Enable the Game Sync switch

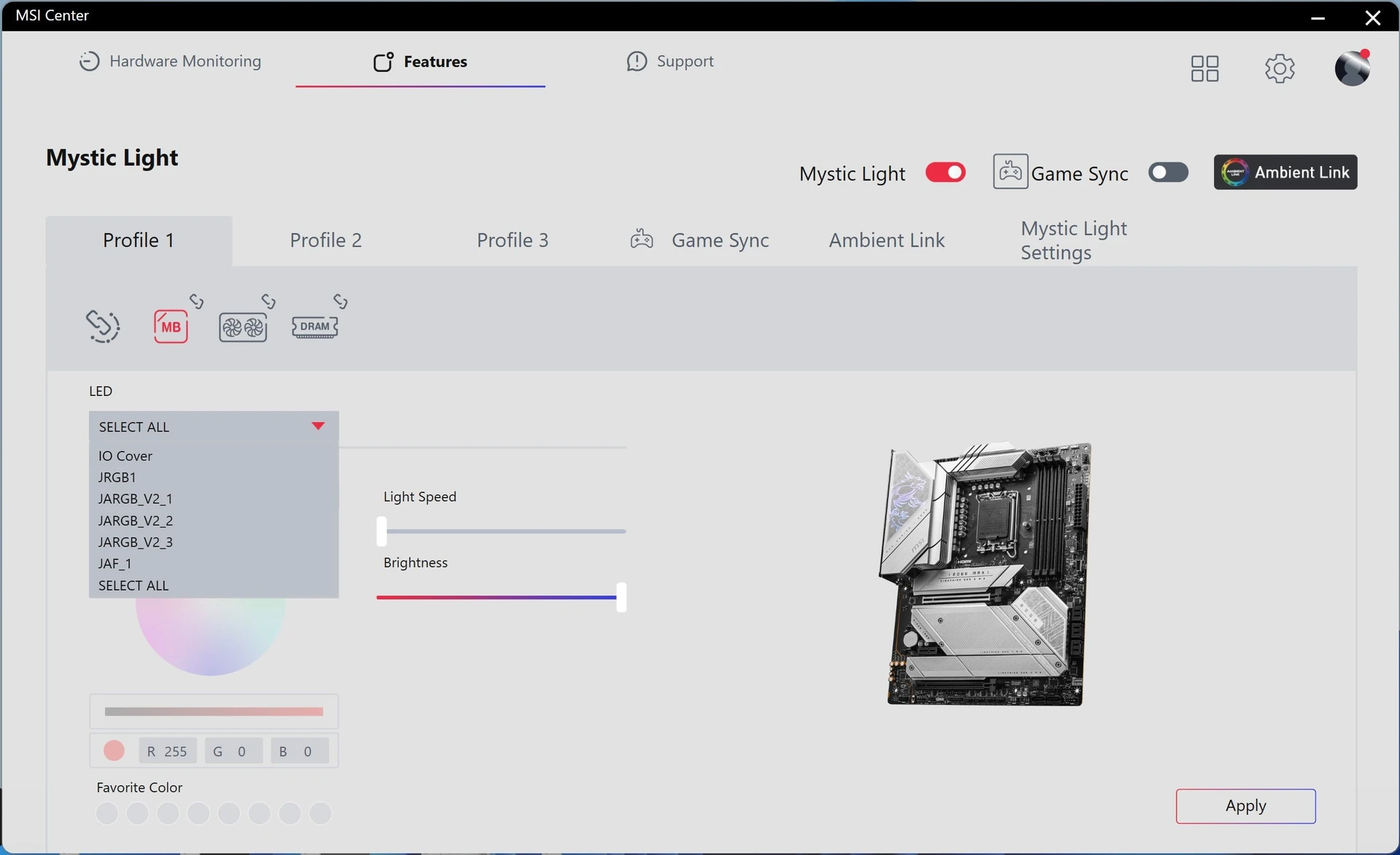1168,173
